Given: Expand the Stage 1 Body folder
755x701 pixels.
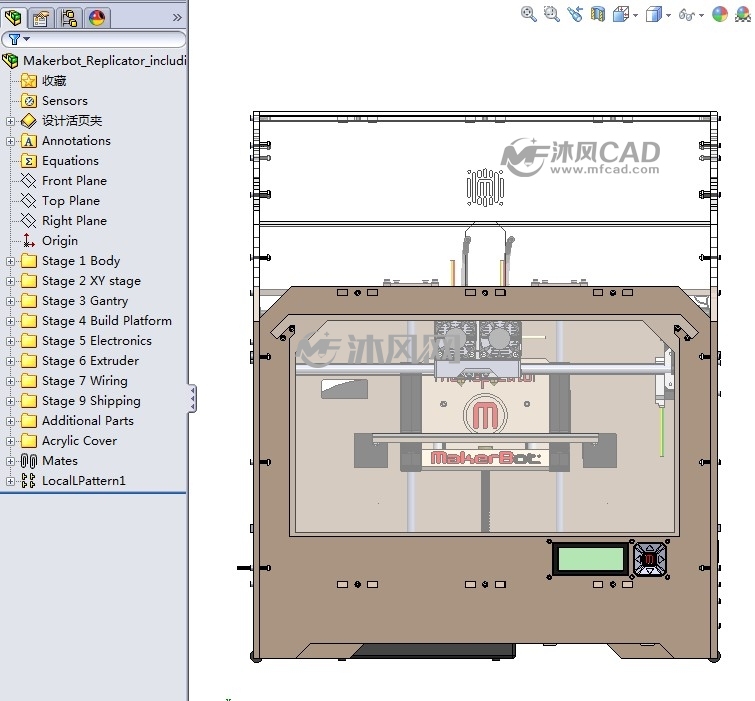Looking at the screenshot, I should click(10, 261).
